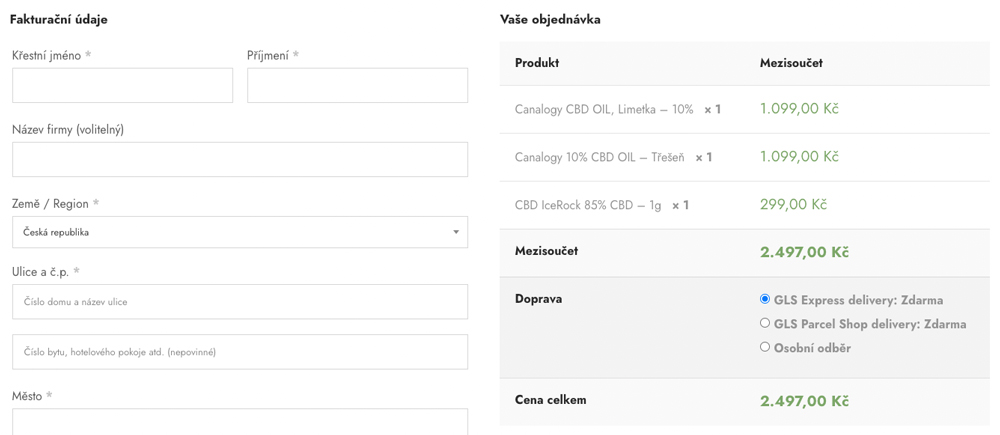The width and height of the screenshot is (1000, 435).
Task: Focus the Název firmy text box
Action: [x=240, y=160]
